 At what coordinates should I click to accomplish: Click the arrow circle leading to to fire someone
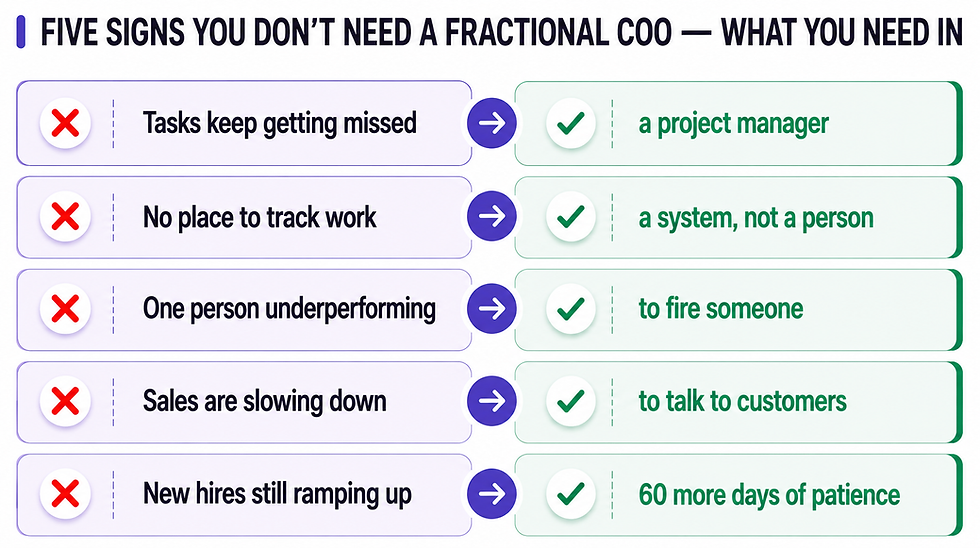pyautogui.click(x=492, y=309)
